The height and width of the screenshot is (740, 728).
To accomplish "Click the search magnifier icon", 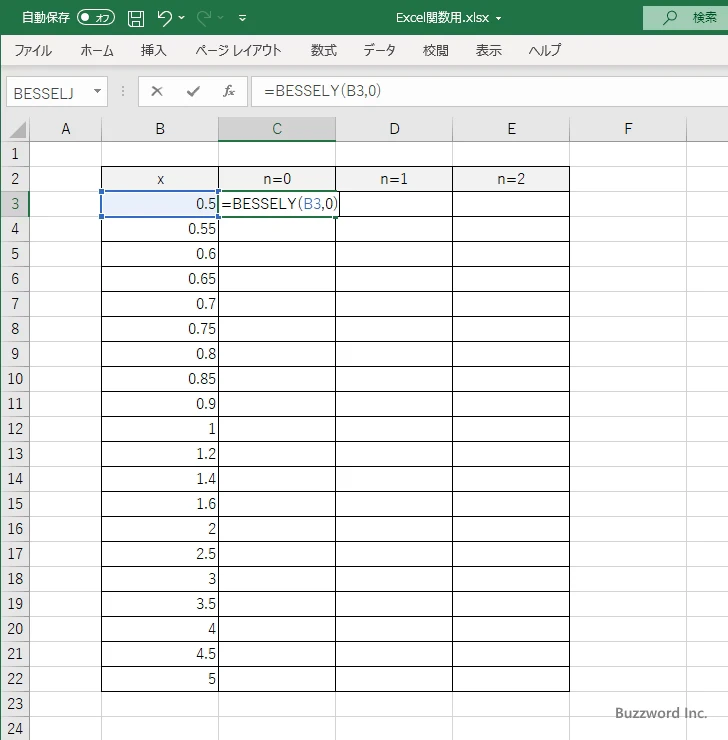I will point(670,17).
